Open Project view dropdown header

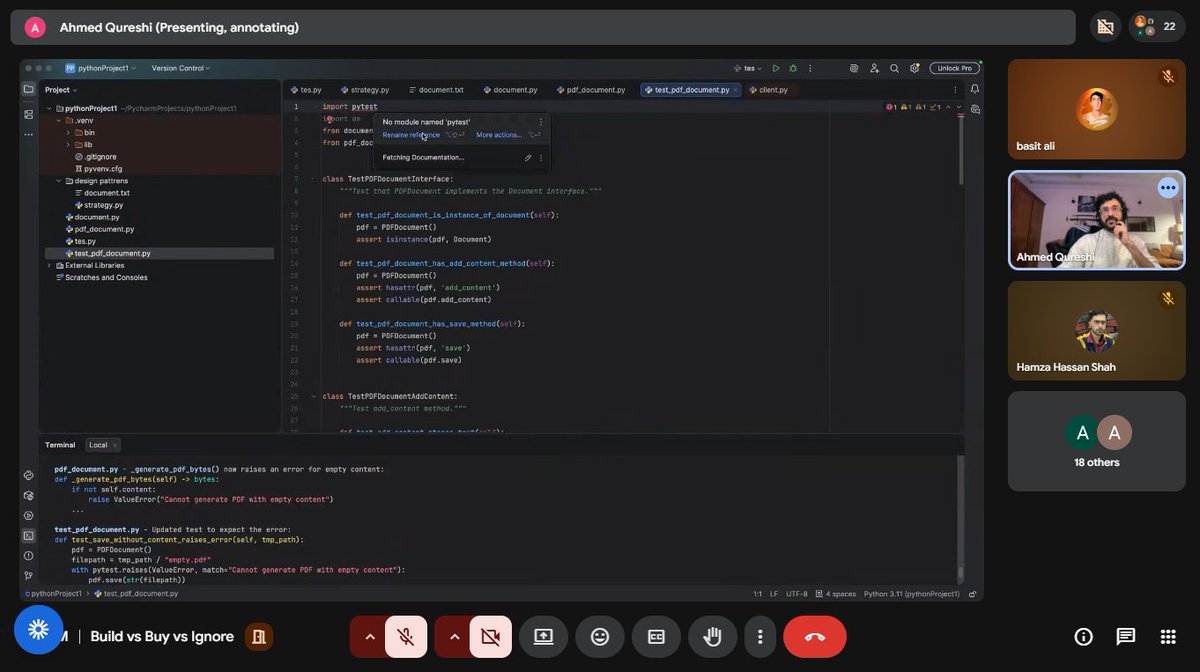61,89
